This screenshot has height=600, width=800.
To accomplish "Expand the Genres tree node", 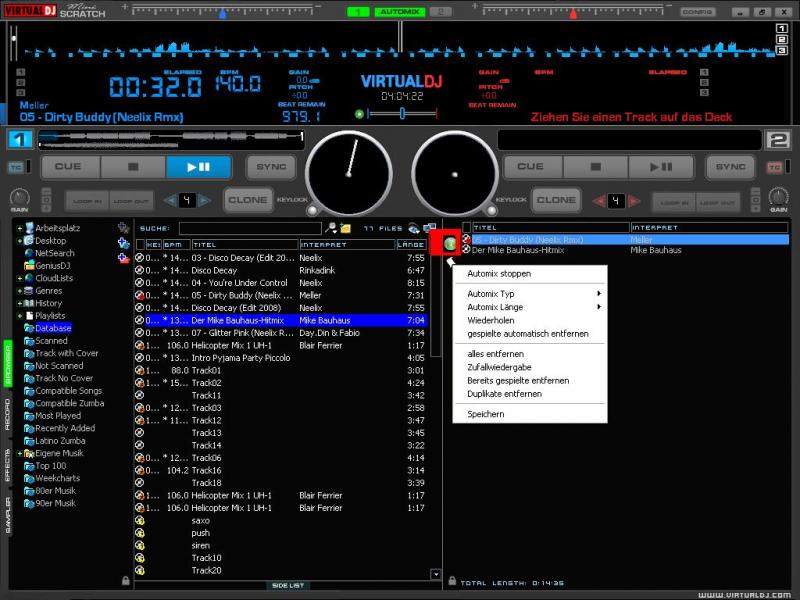I will point(19,291).
